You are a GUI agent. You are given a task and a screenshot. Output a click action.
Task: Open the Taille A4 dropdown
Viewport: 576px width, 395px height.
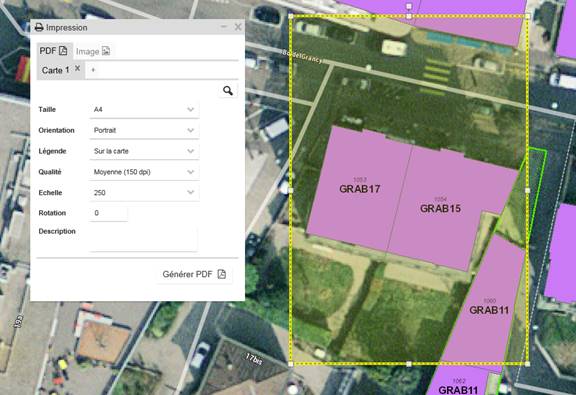pos(144,109)
